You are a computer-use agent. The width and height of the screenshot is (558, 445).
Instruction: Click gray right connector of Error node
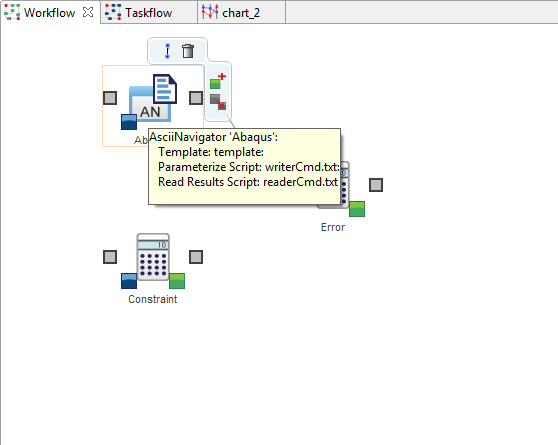coord(376,185)
